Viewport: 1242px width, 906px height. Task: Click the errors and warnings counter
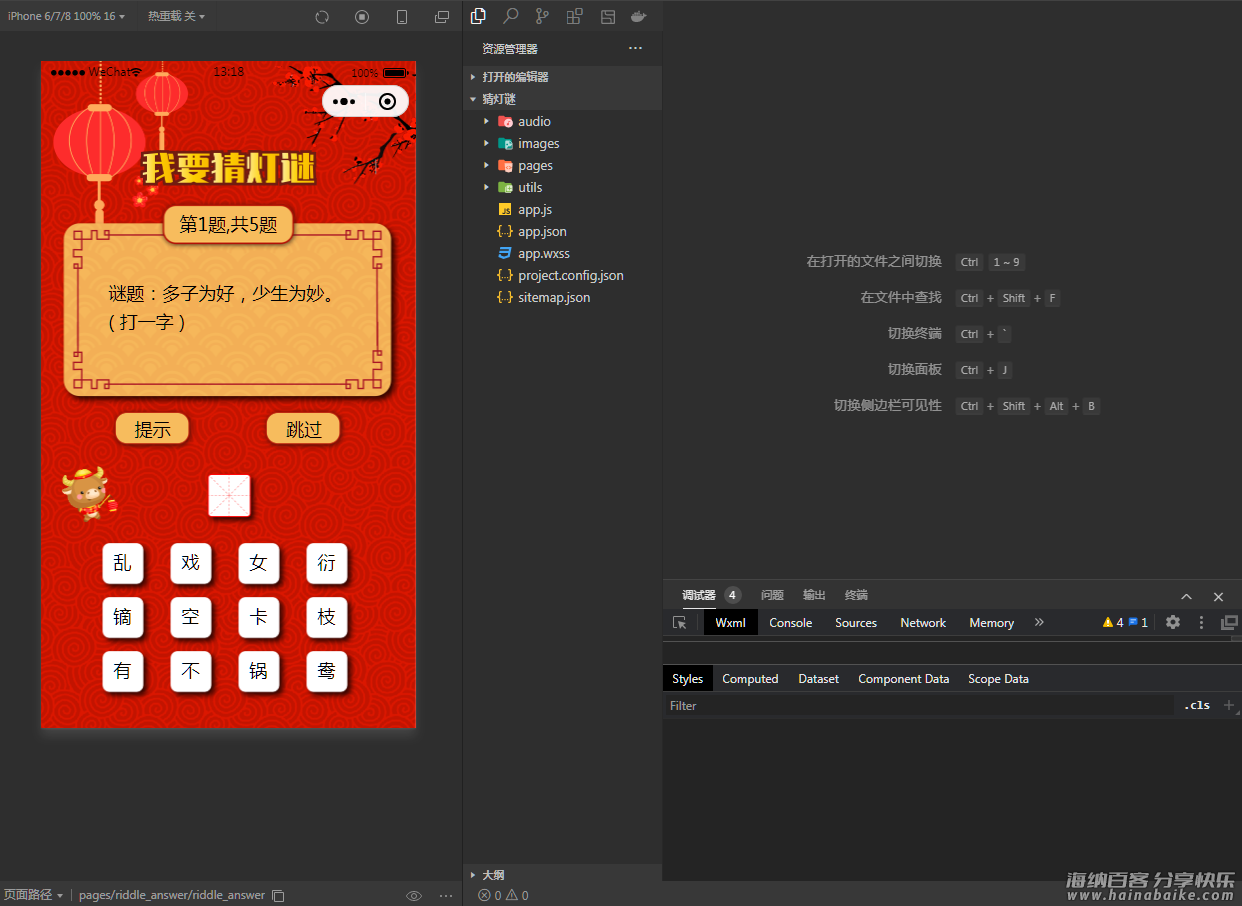pos(503,895)
